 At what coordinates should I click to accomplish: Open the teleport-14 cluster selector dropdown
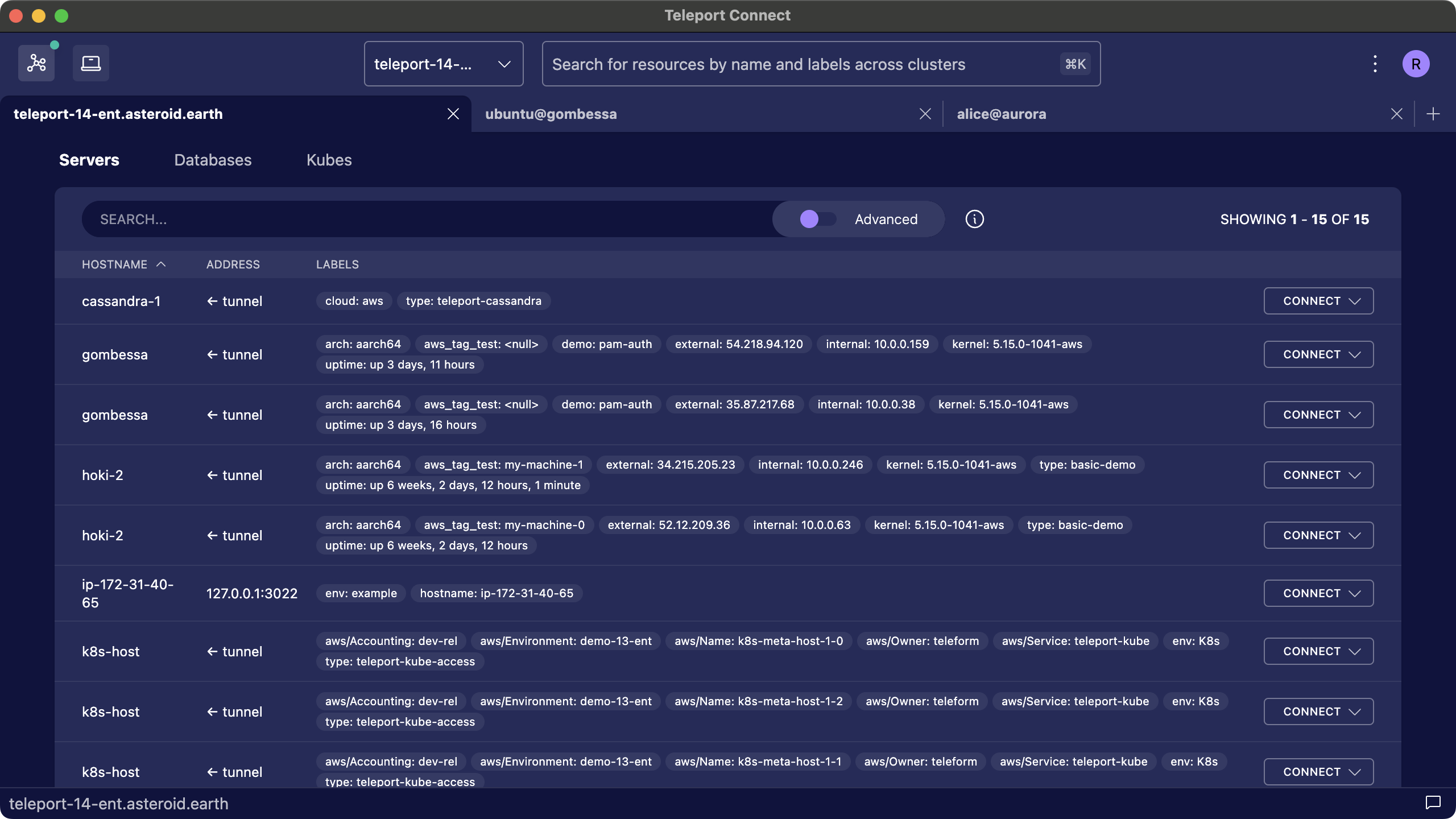[444, 64]
